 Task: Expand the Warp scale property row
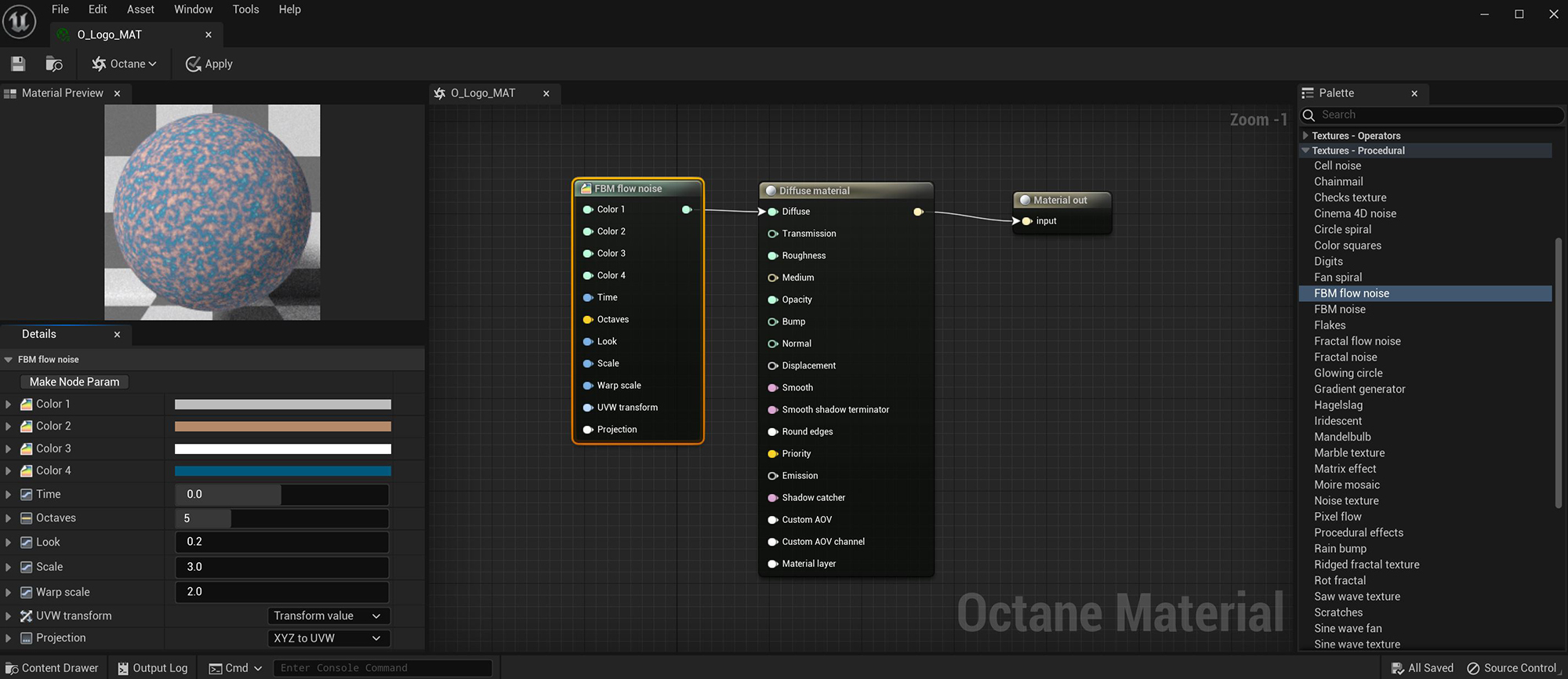click(9, 593)
